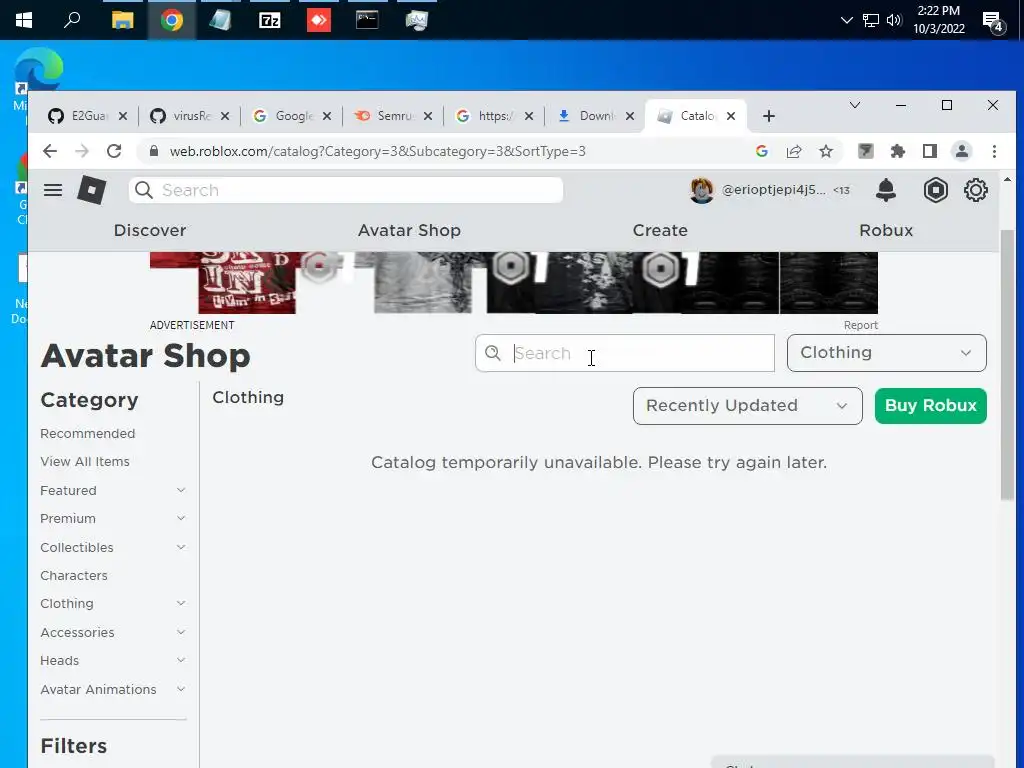Open the Clothing category dropdown
1024x768 pixels.
click(886, 353)
